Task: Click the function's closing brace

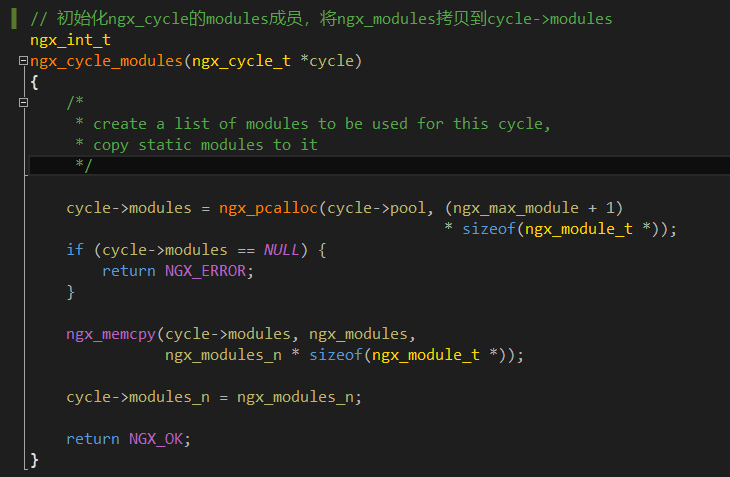Action: [x=34, y=460]
